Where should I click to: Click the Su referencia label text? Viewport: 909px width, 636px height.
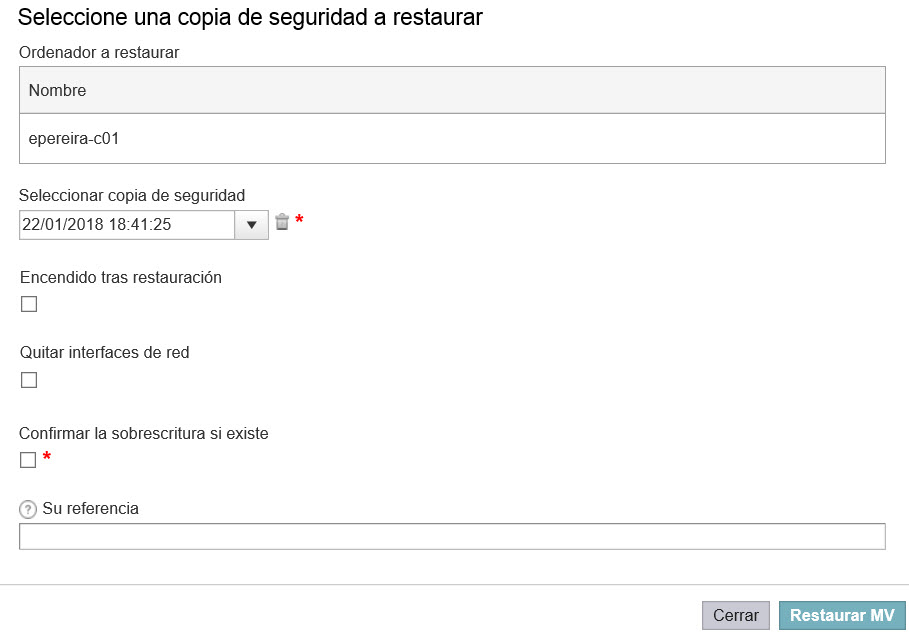tap(90, 508)
